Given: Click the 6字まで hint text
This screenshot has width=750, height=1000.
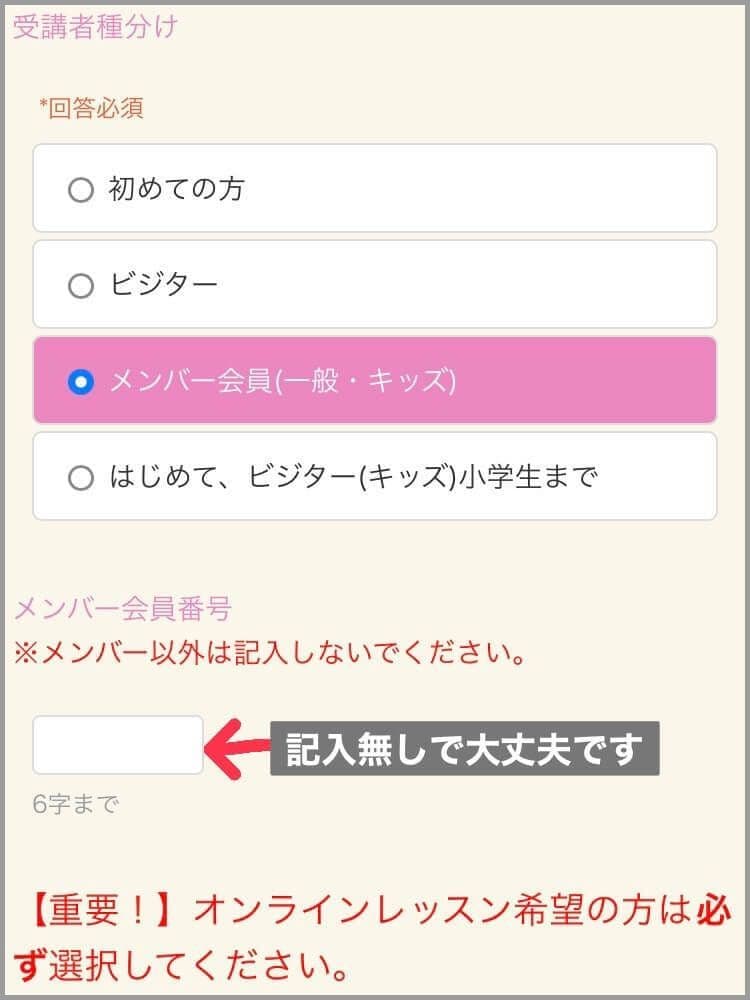Looking at the screenshot, I should tap(75, 803).
